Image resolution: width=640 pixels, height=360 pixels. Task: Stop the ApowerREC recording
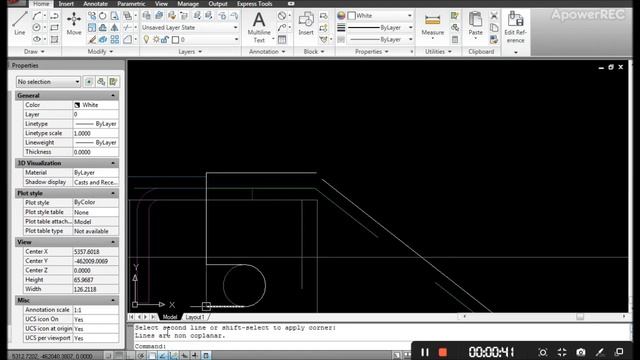[x=443, y=352]
